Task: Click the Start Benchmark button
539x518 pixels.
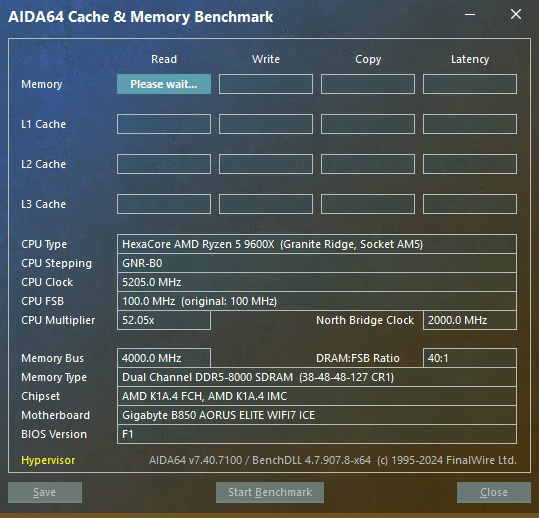Action: (270, 492)
